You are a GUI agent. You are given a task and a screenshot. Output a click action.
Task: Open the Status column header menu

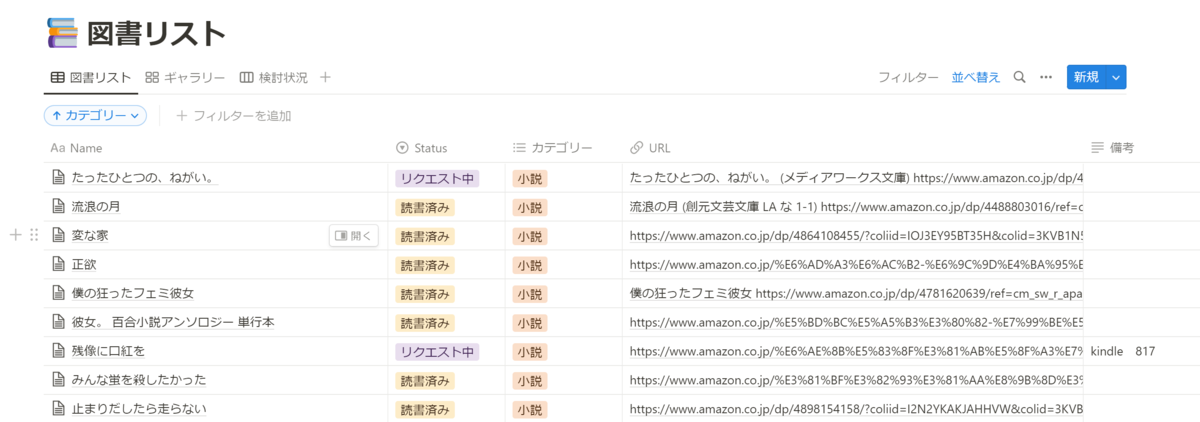coord(422,148)
